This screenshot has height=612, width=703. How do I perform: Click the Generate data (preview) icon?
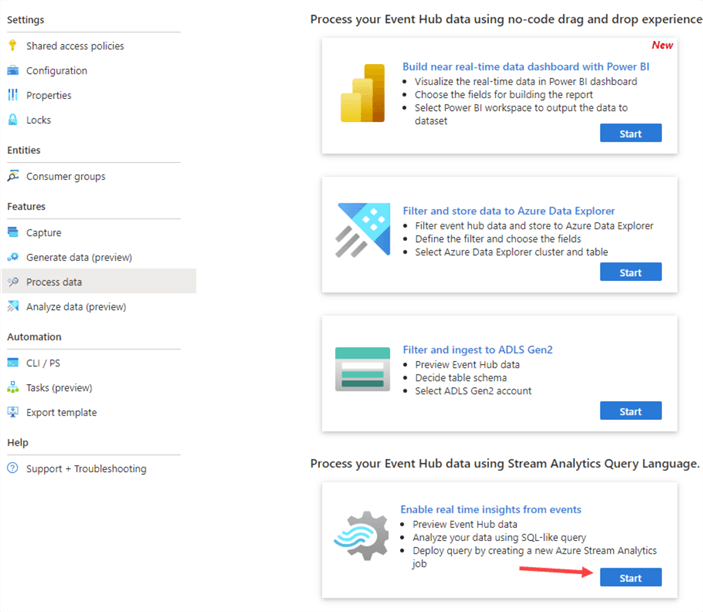click(13, 257)
